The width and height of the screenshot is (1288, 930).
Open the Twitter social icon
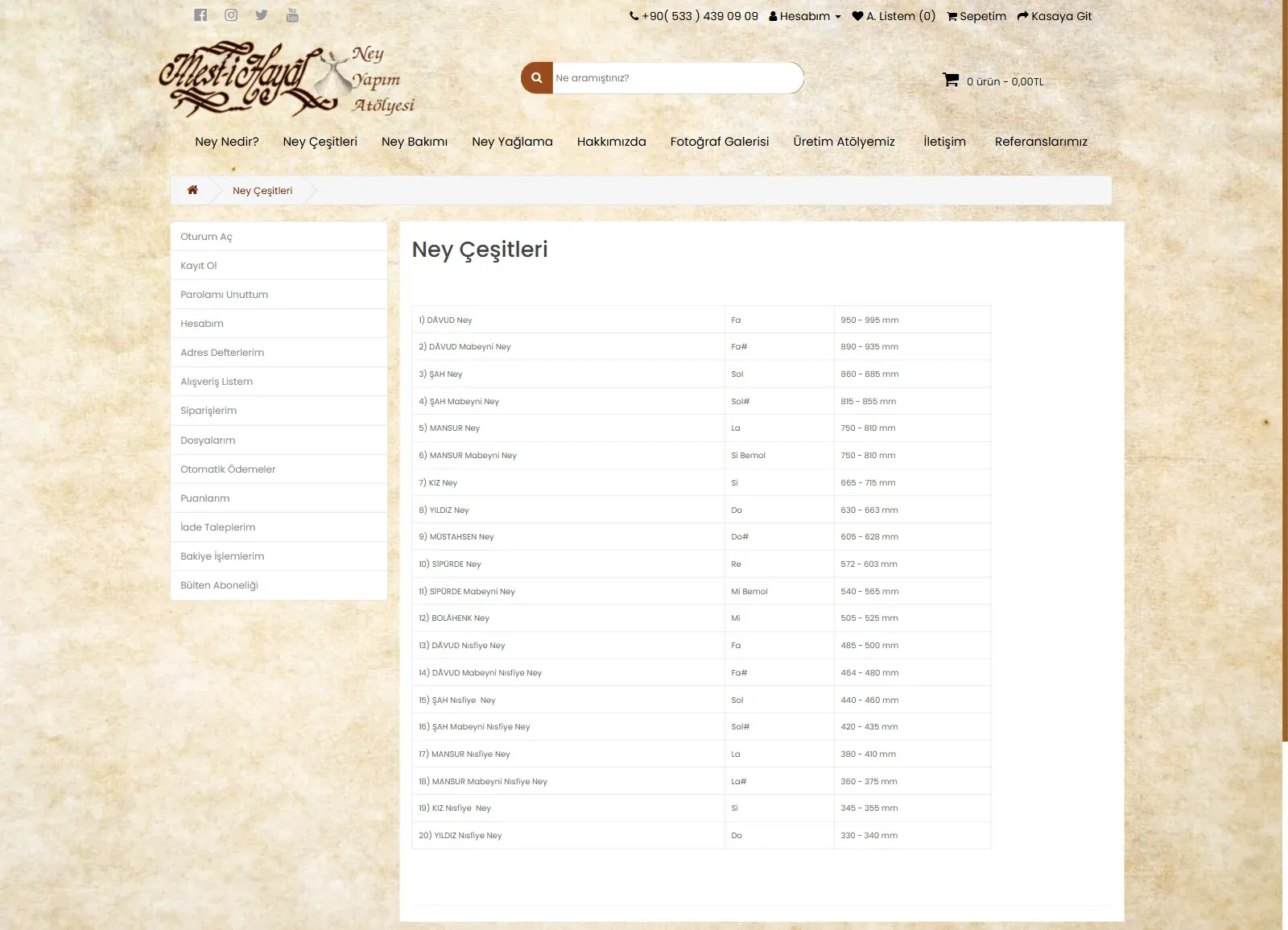[x=262, y=14]
